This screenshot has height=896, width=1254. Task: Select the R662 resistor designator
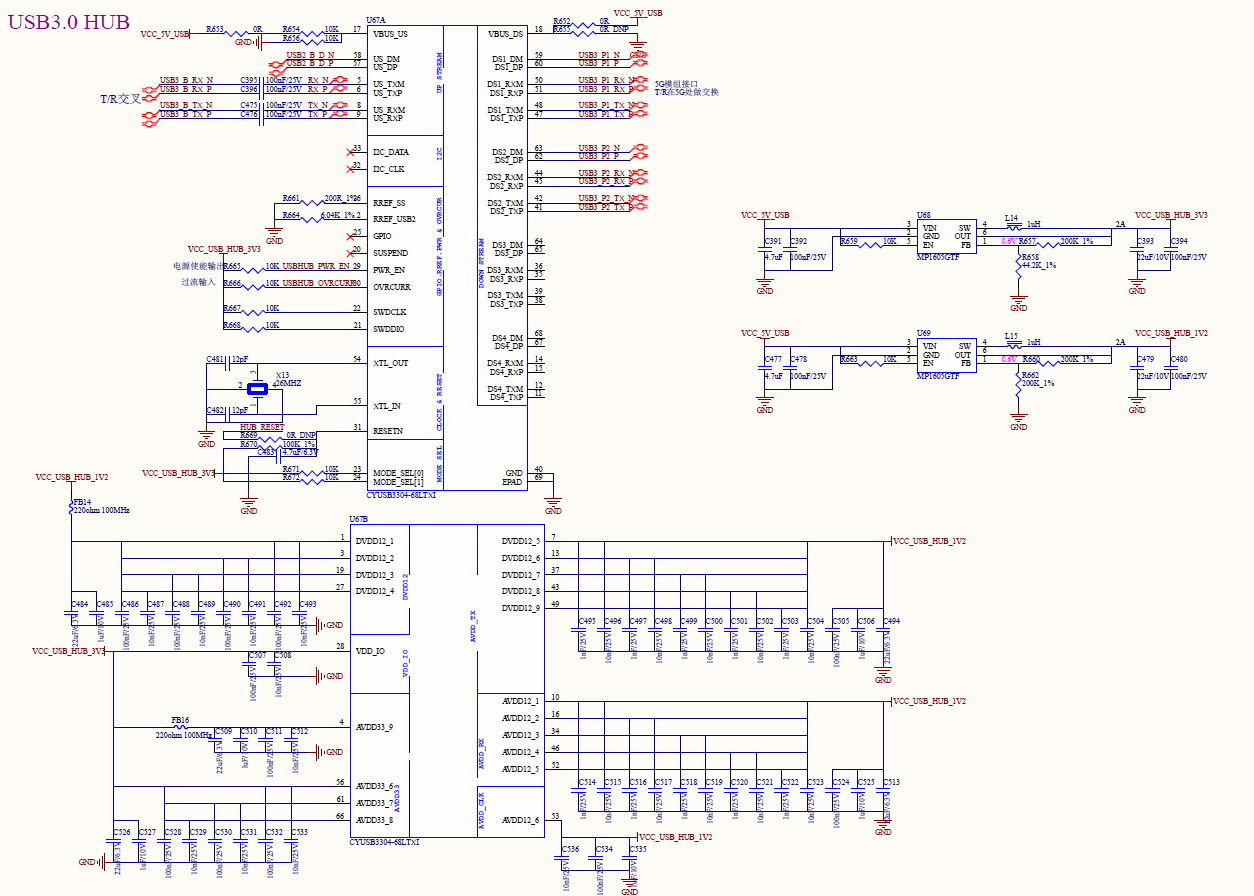click(x=1030, y=375)
